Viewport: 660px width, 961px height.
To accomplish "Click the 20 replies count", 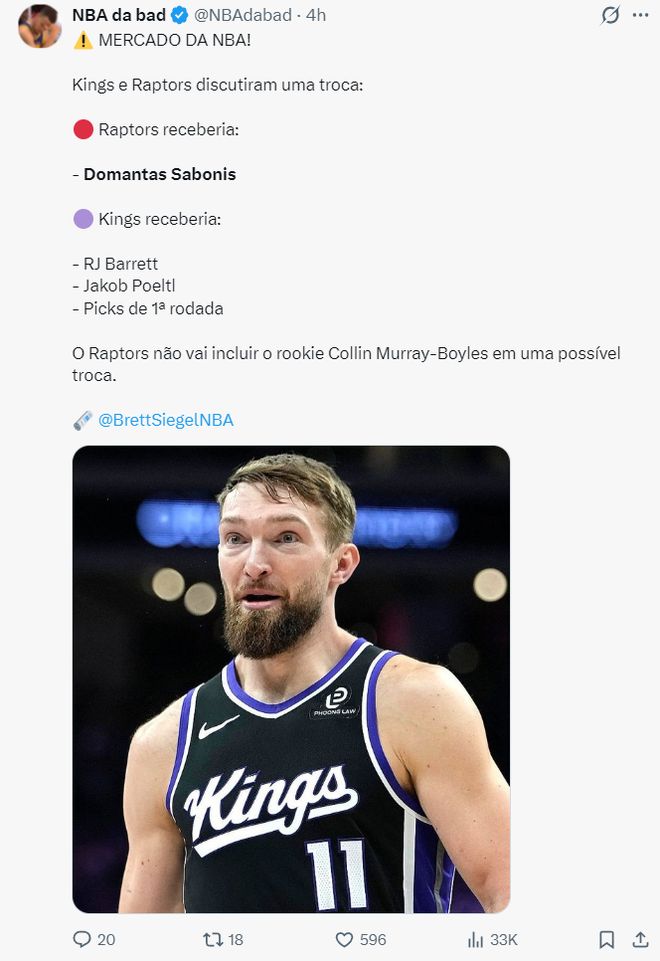I will (106, 939).
